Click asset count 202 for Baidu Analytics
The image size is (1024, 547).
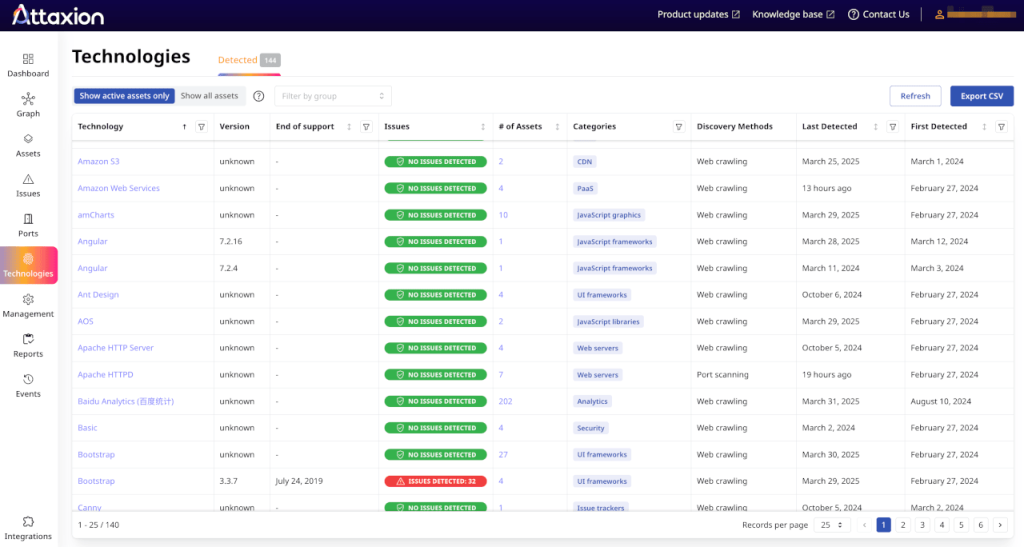505,401
